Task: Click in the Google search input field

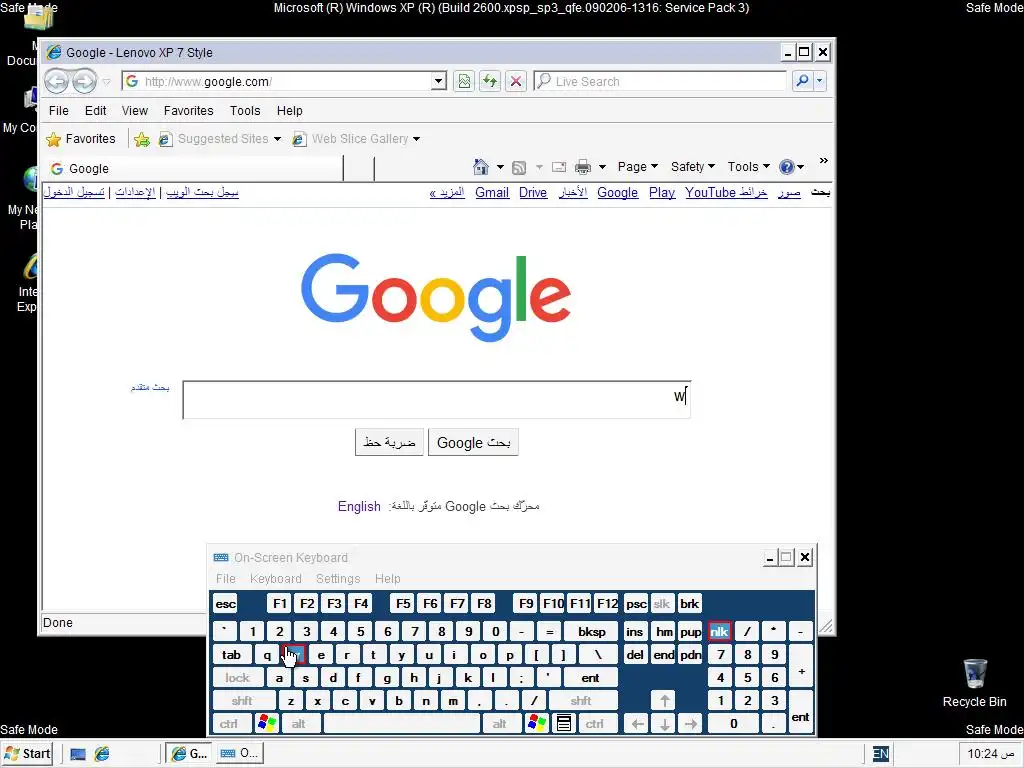Action: point(436,400)
